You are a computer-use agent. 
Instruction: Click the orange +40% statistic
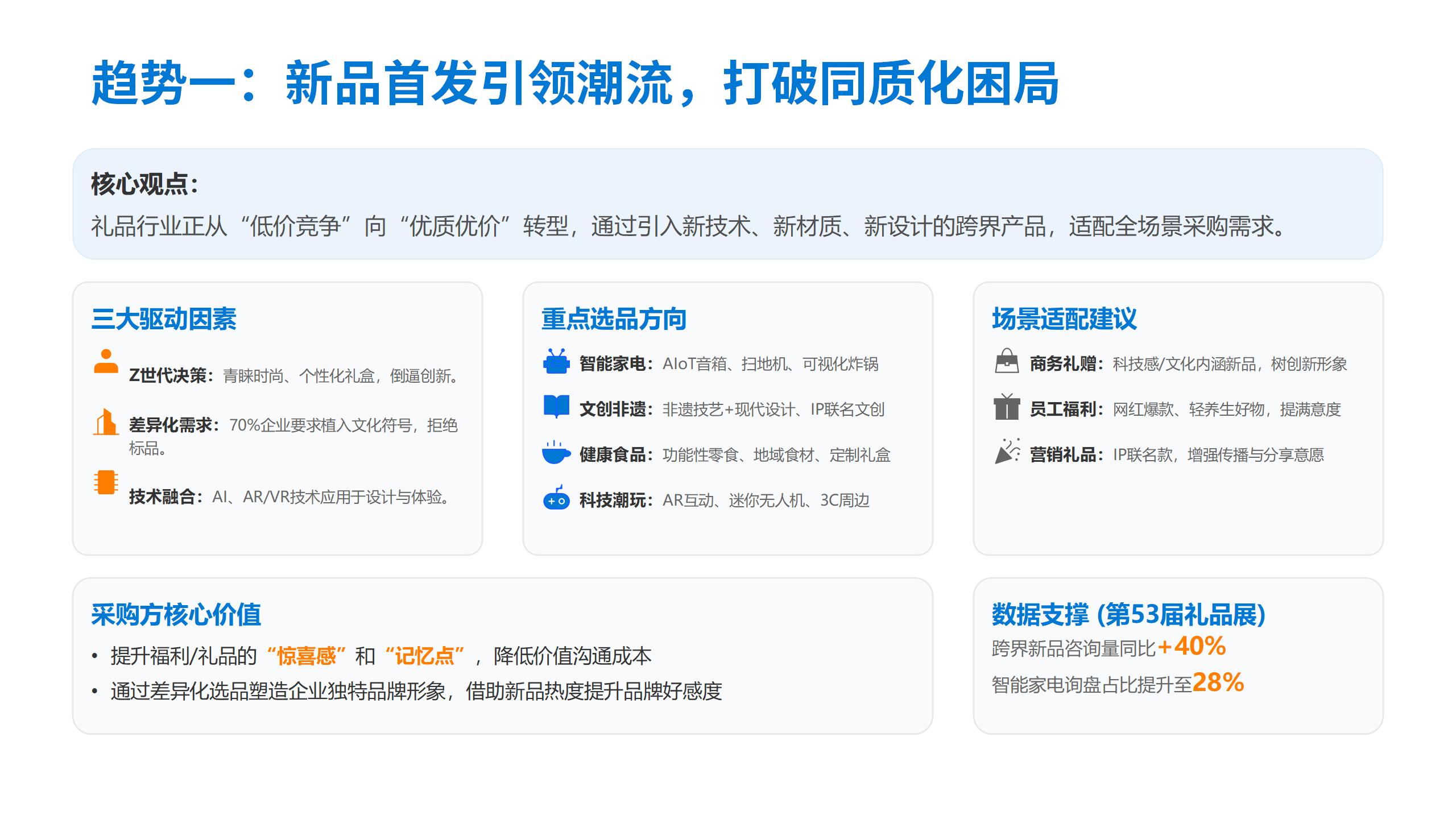point(1192,647)
